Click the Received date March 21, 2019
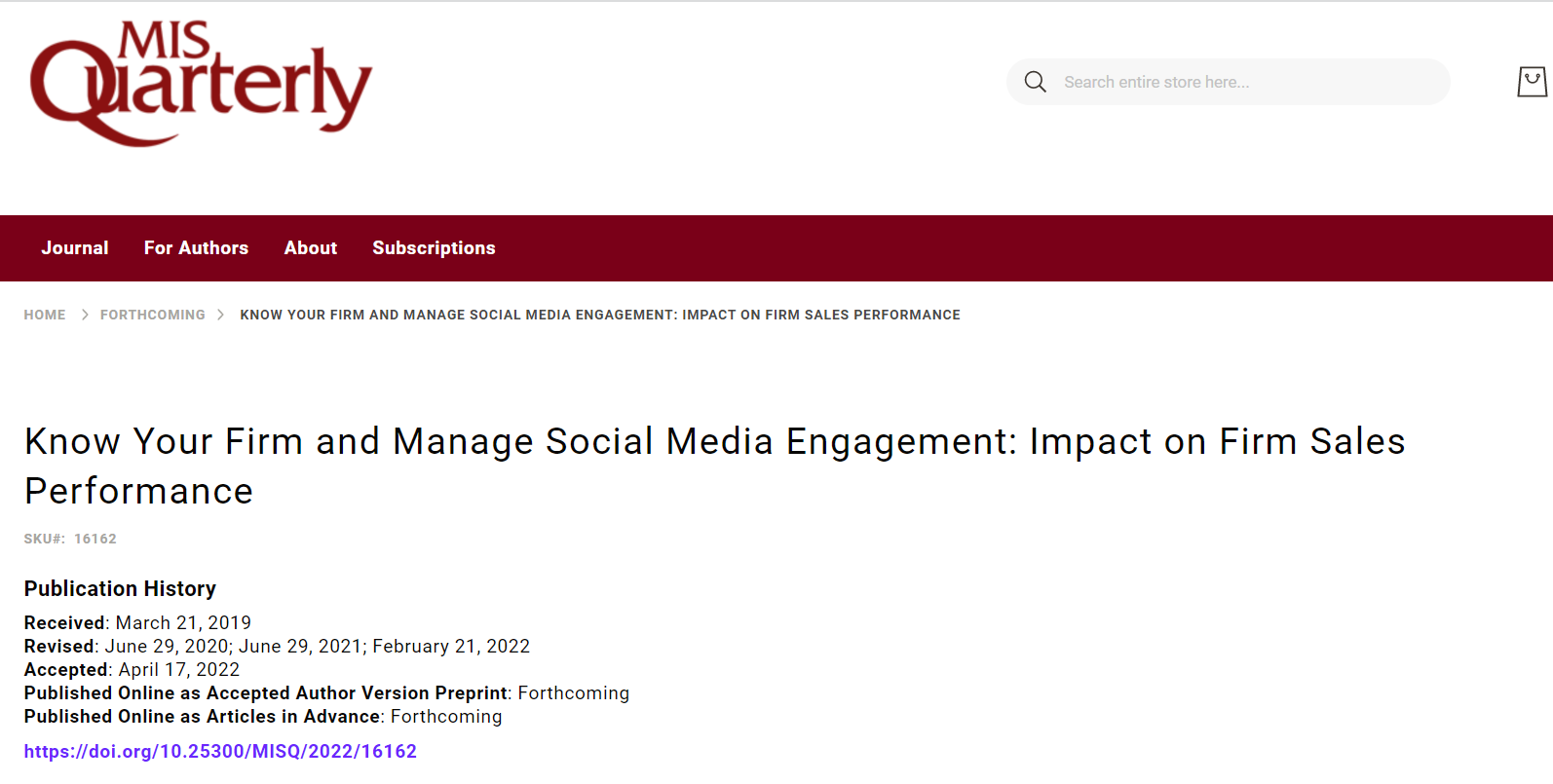This screenshot has width=1553, height=784. (x=183, y=622)
